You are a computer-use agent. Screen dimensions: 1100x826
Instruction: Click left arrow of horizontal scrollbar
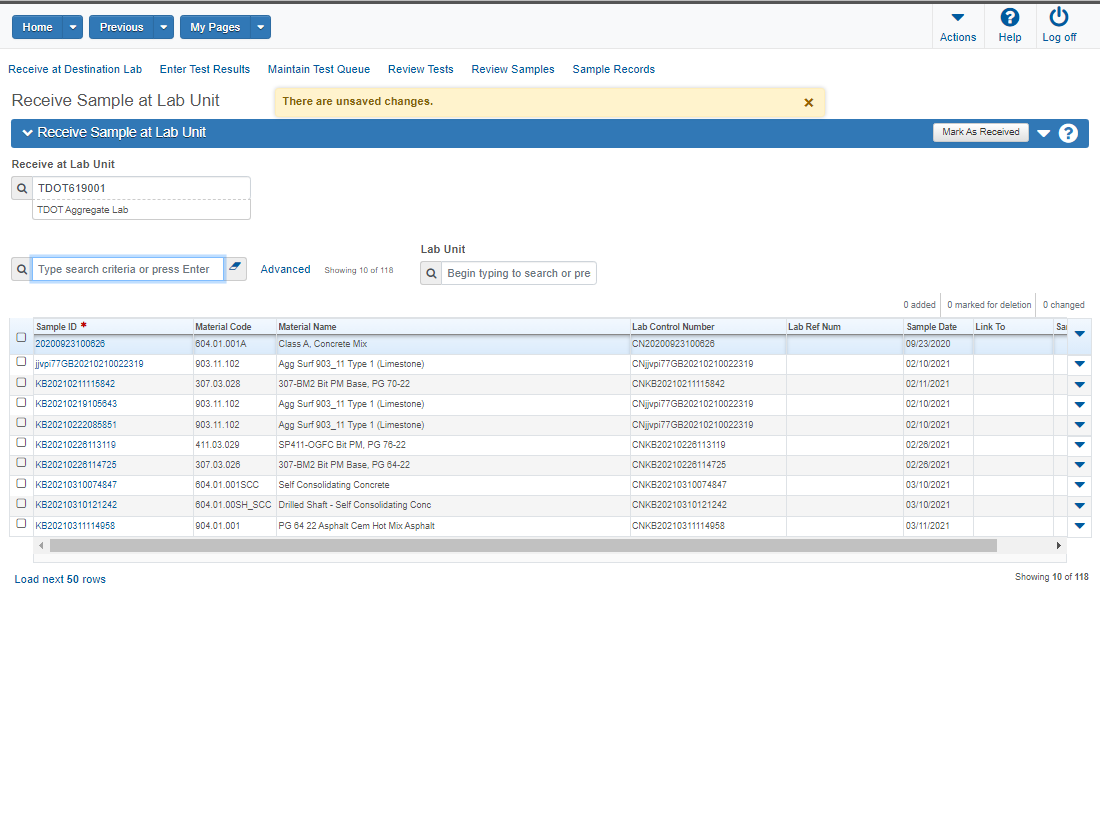click(x=41, y=545)
